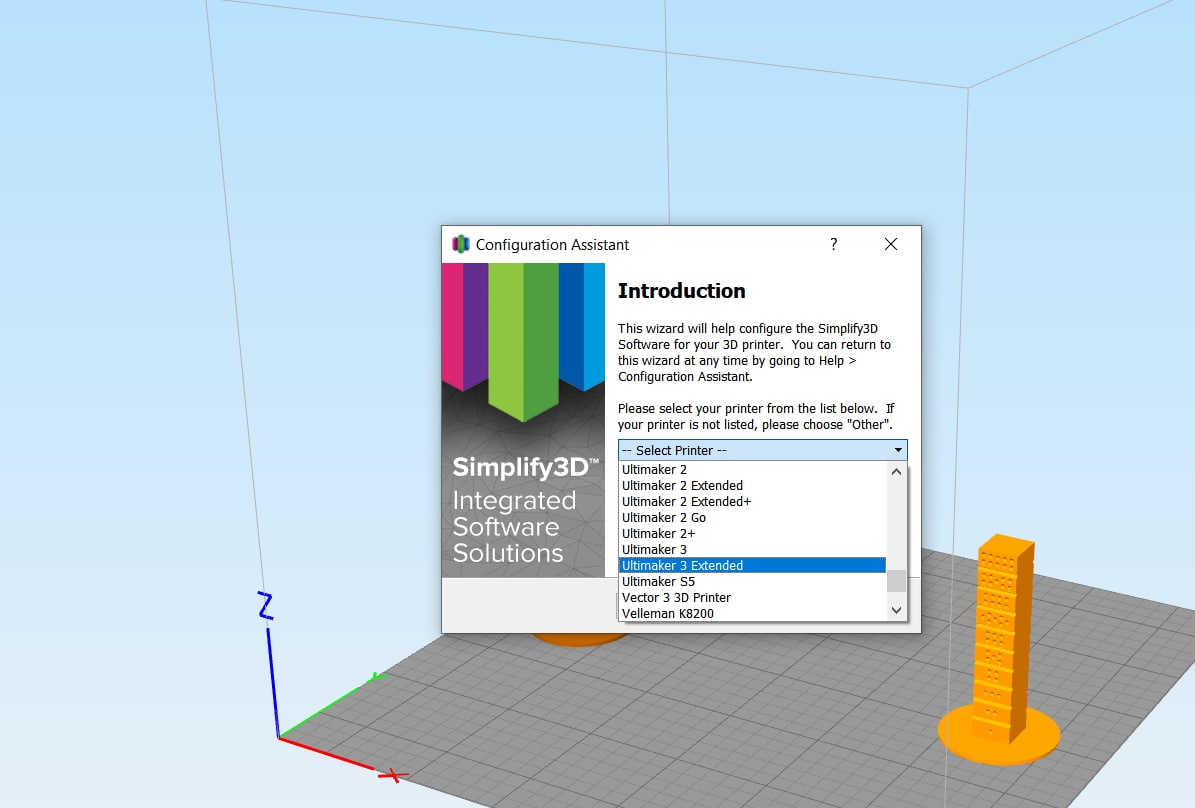Close the Configuration Assistant dialog
This screenshot has width=1195, height=808.
pos(891,244)
